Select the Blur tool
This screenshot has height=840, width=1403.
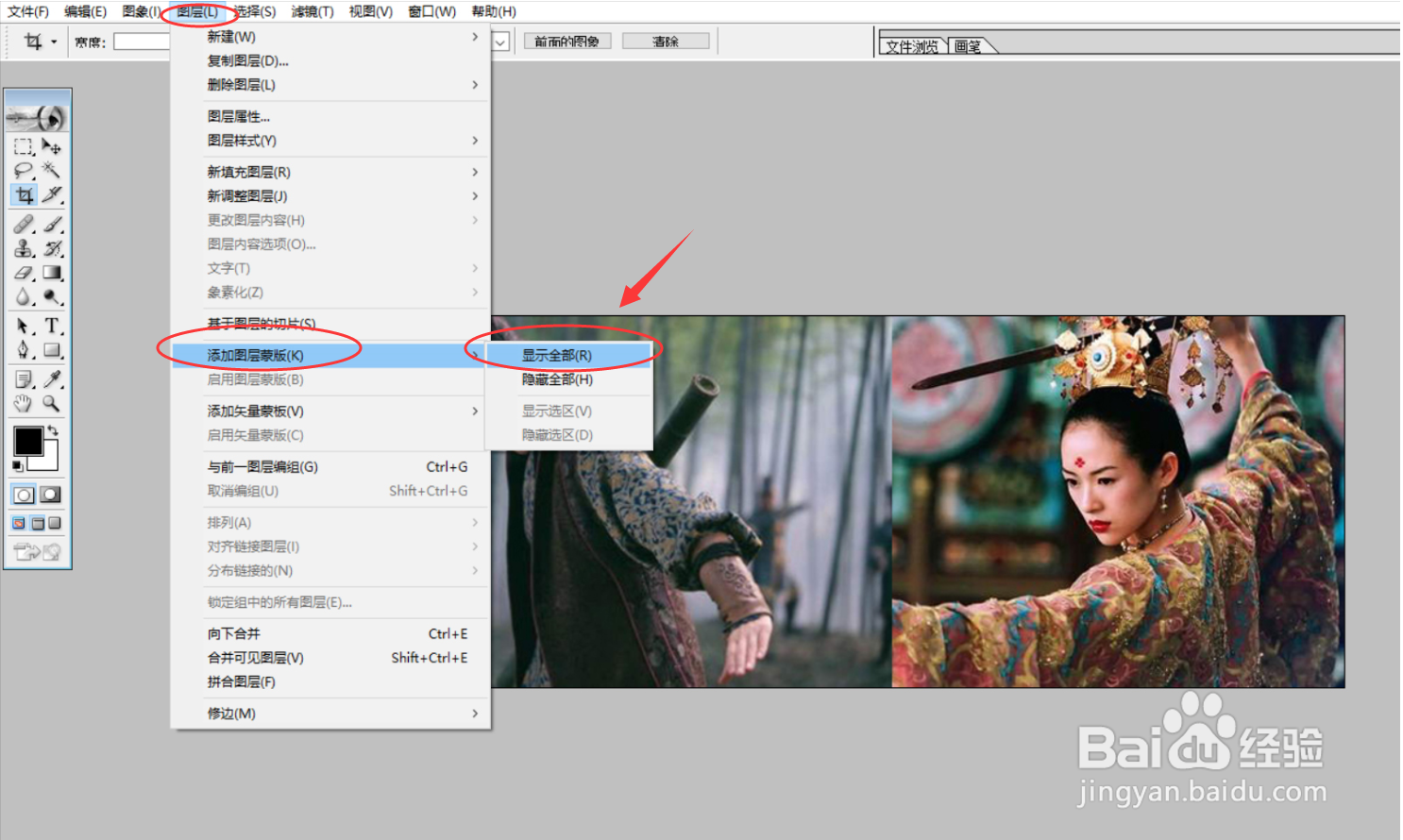[24, 297]
